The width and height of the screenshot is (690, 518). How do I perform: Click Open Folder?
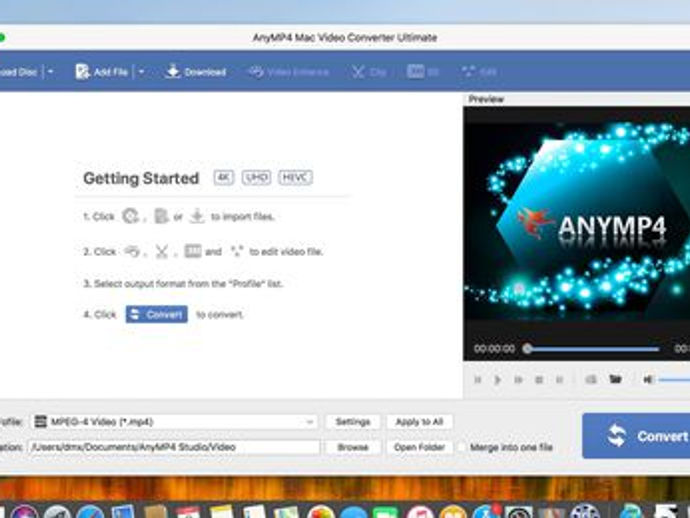tap(419, 447)
